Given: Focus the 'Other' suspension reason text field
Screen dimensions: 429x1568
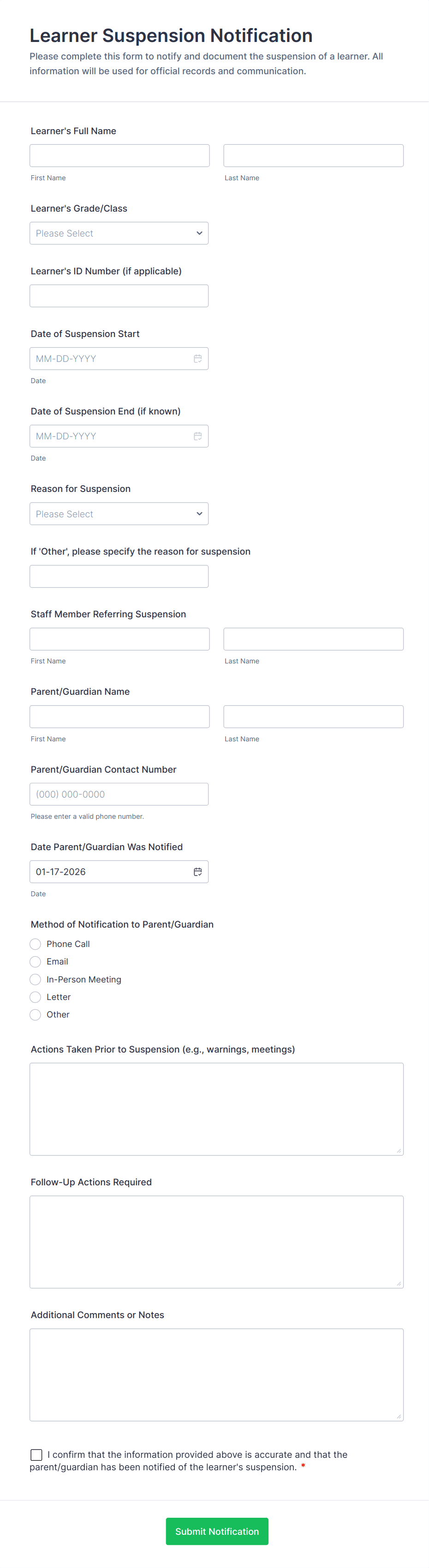Looking at the screenshot, I should tap(119, 576).
